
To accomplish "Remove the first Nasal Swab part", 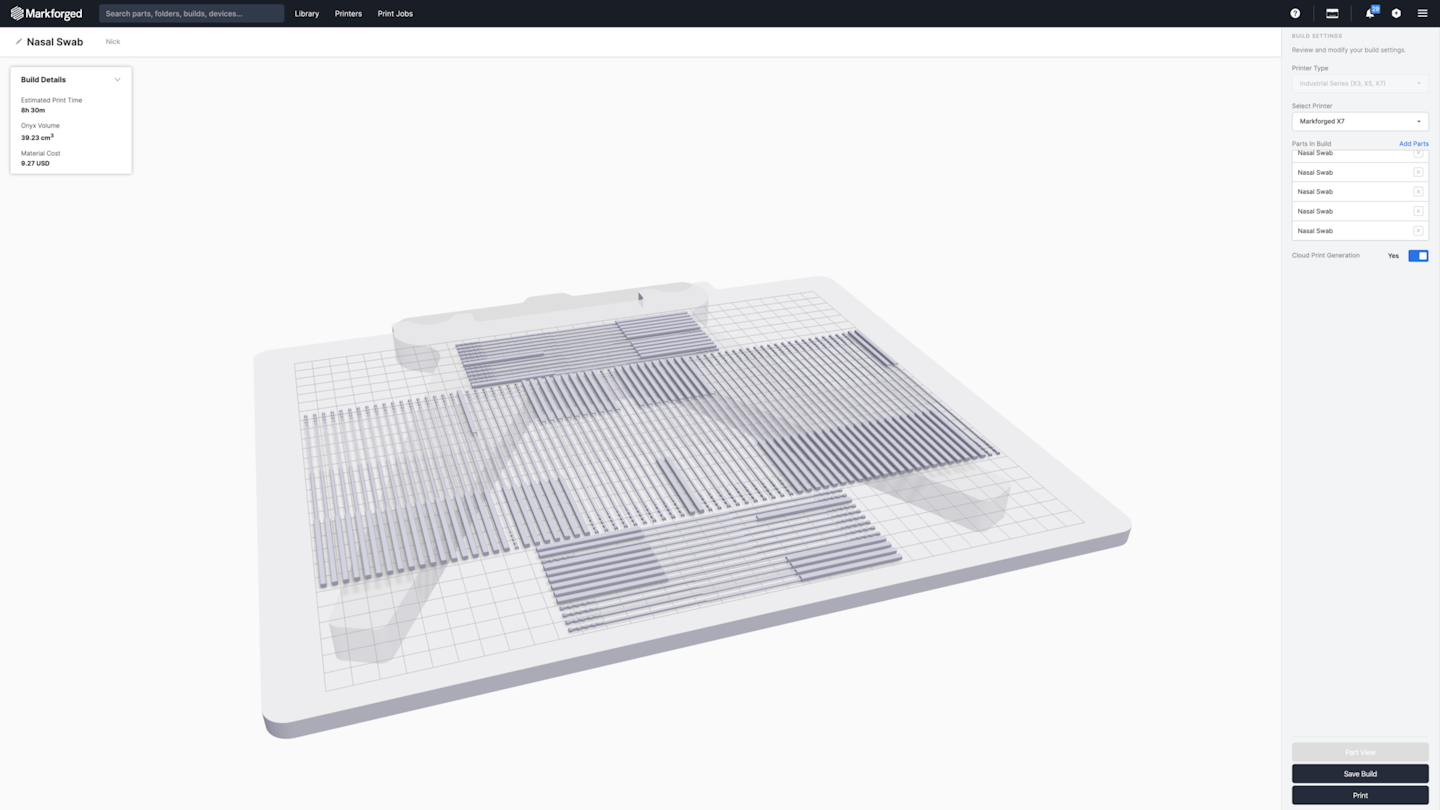I will pos(1418,152).
